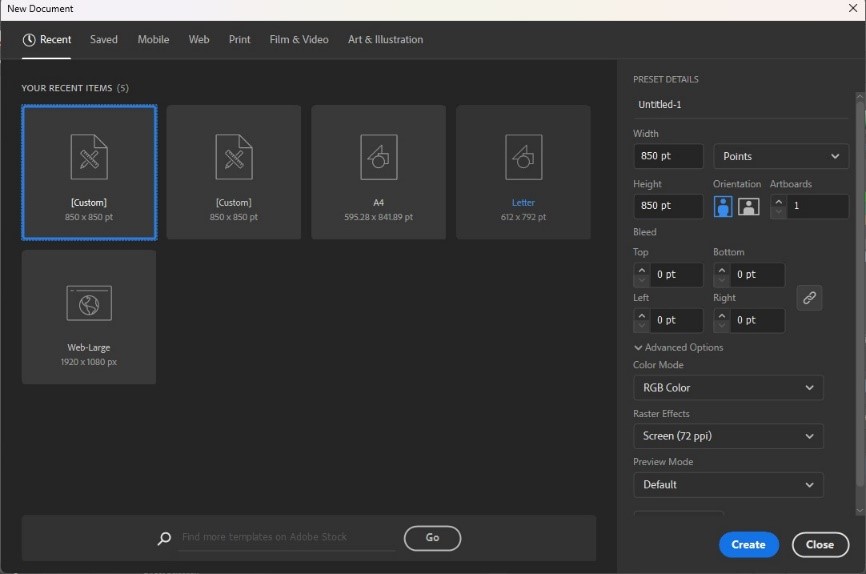
Task: Click the search magnifier icon
Action: 164,538
